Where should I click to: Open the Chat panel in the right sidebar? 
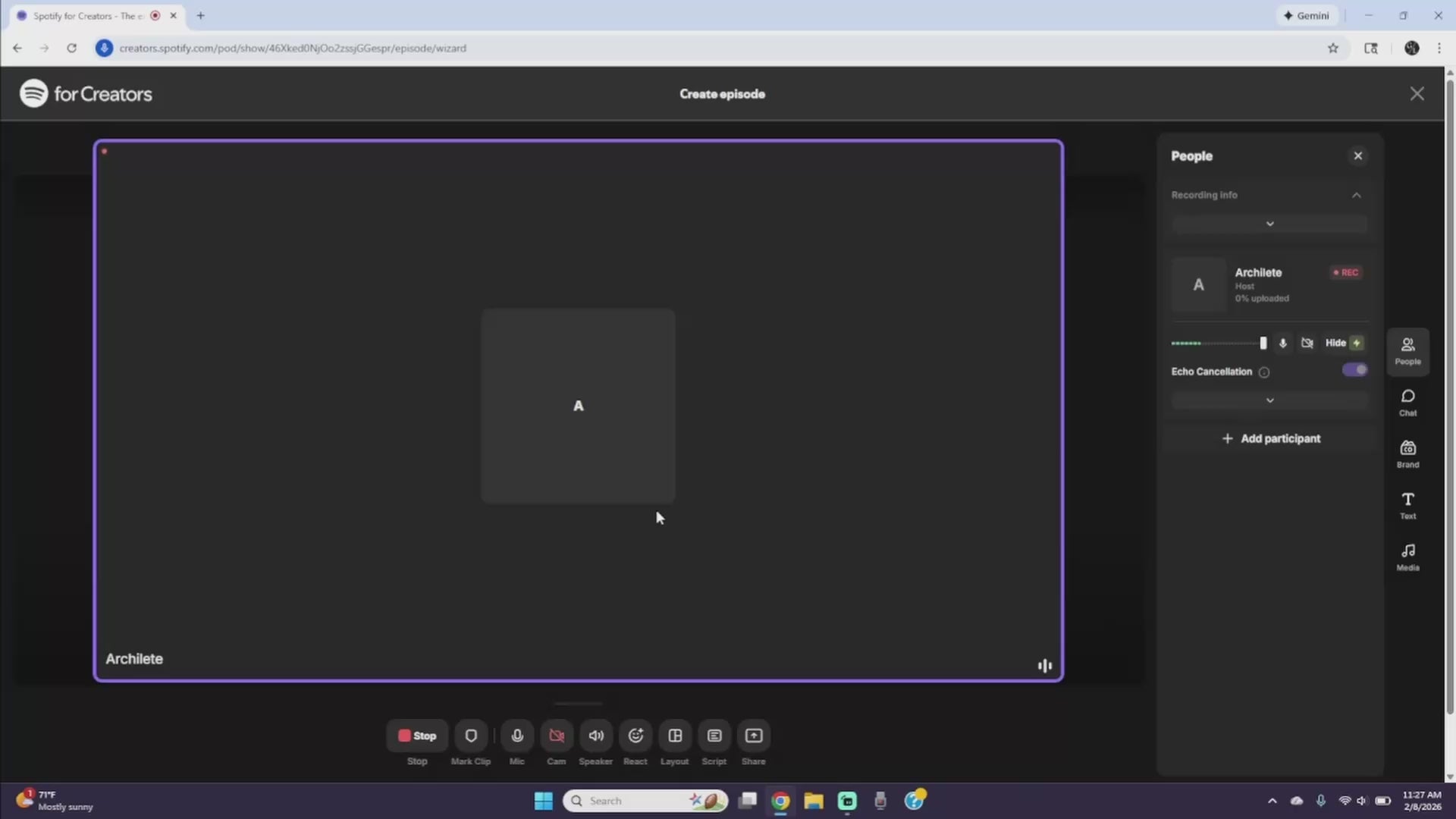click(1407, 402)
